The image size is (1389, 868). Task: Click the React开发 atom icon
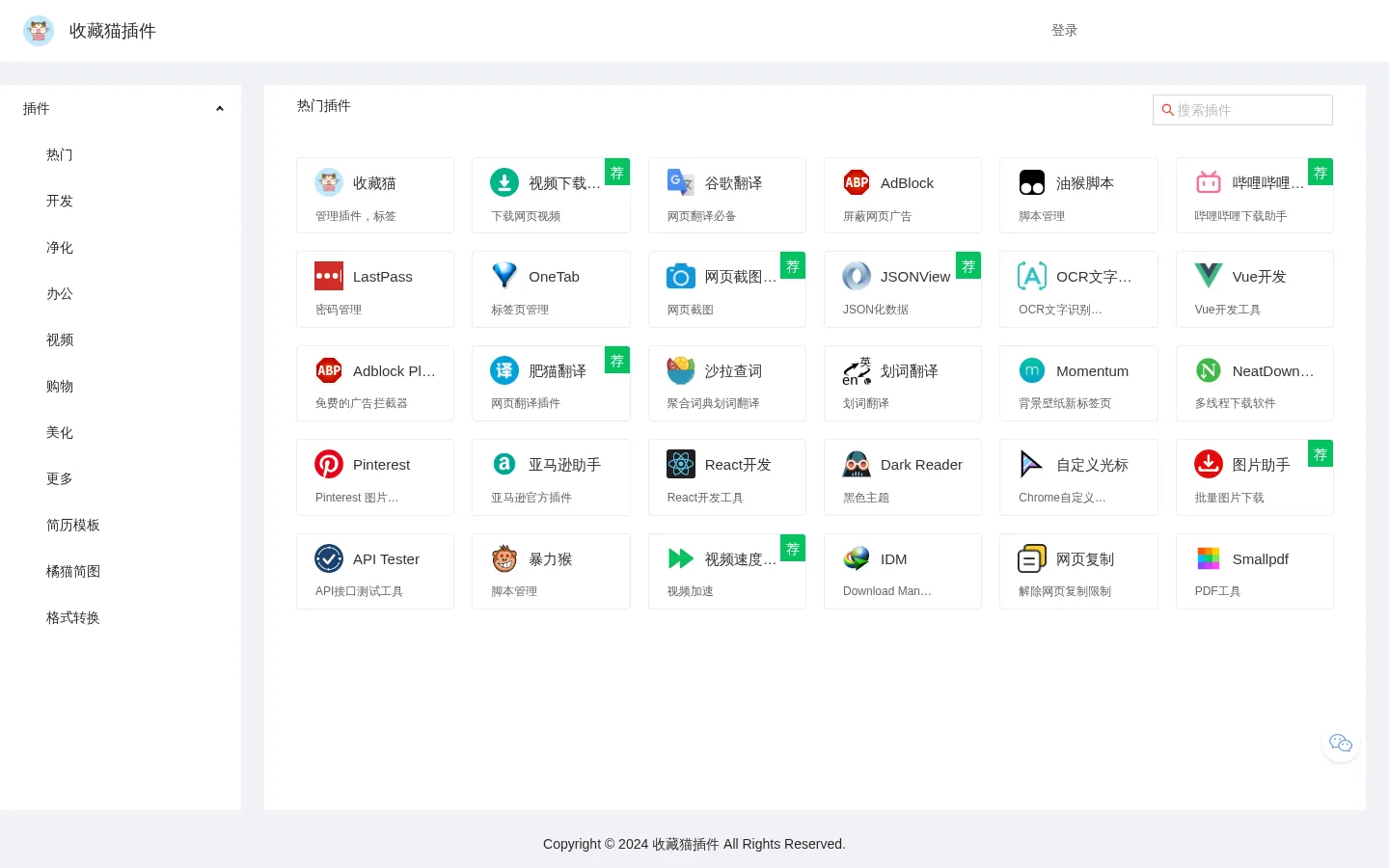(x=681, y=464)
